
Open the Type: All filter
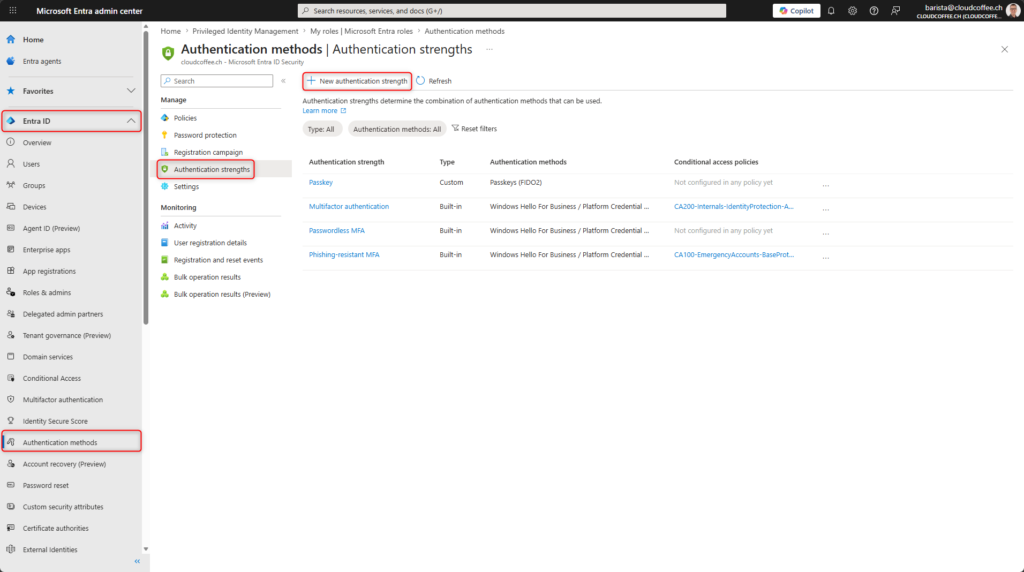pyautogui.click(x=321, y=129)
